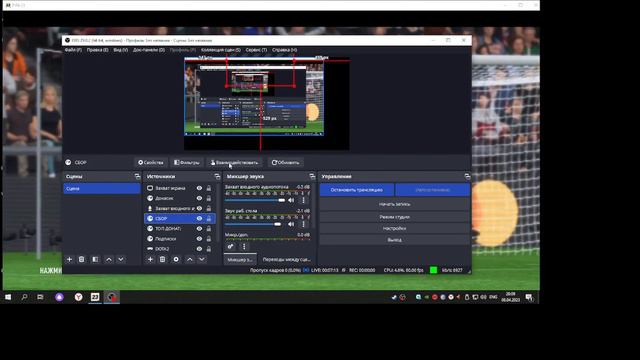Viewport: 640px width, 360px height.
Task: Mute the Захват входного аудиопотока speaker icon
Action: 291,200
